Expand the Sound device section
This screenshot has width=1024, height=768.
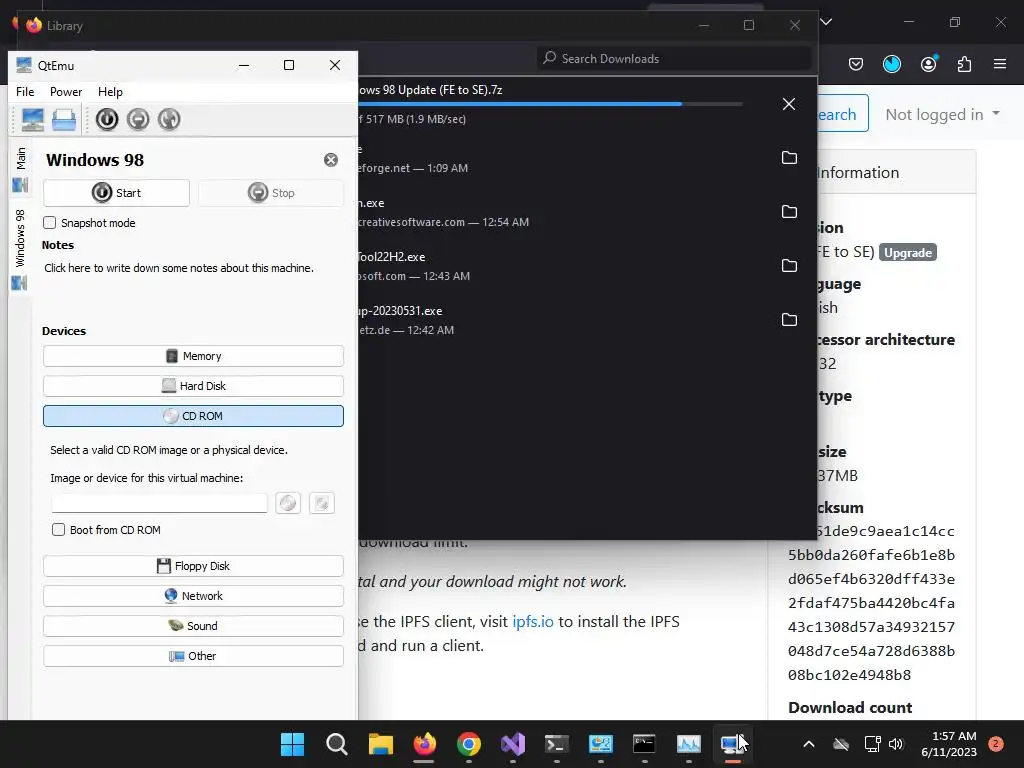click(x=193, y=626)
